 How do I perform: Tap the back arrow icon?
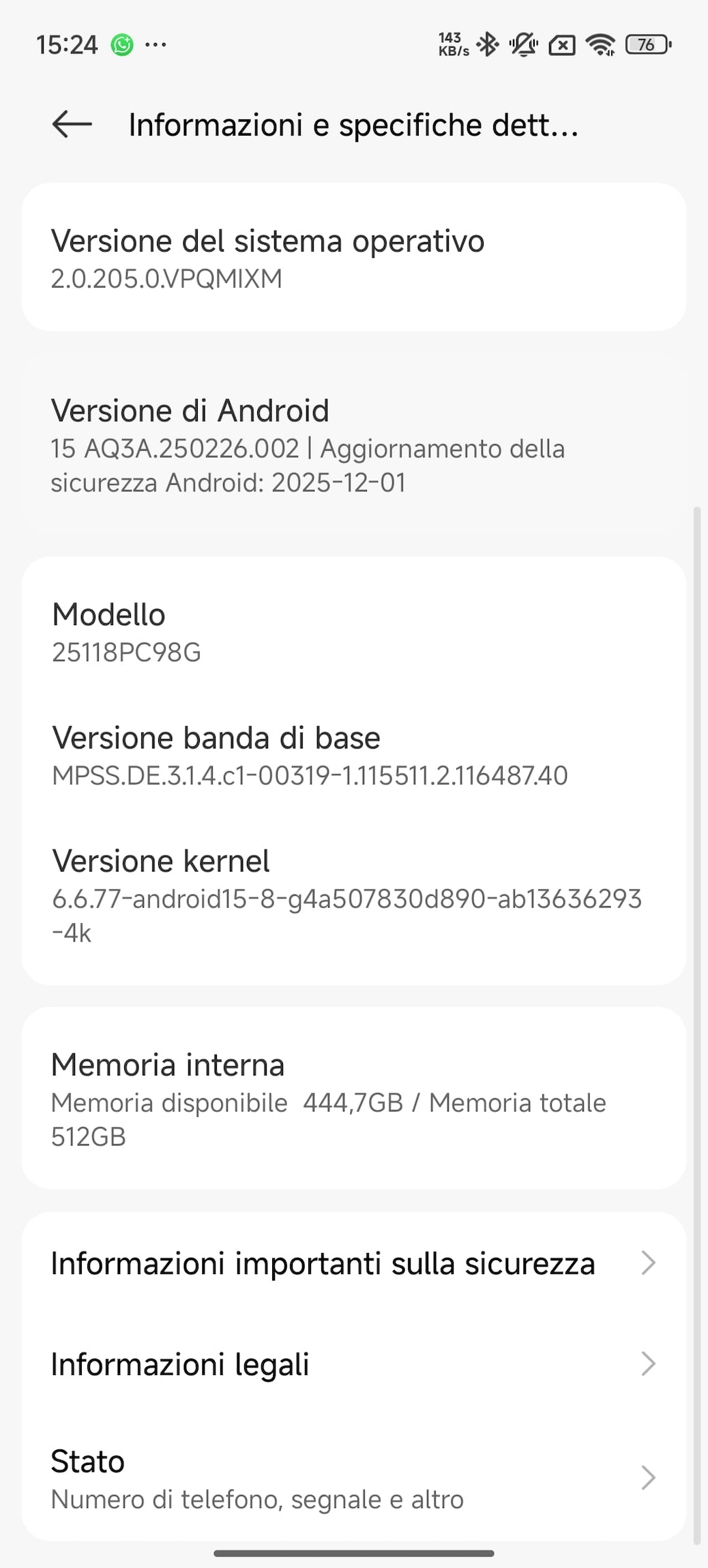[x=72, y=124]
